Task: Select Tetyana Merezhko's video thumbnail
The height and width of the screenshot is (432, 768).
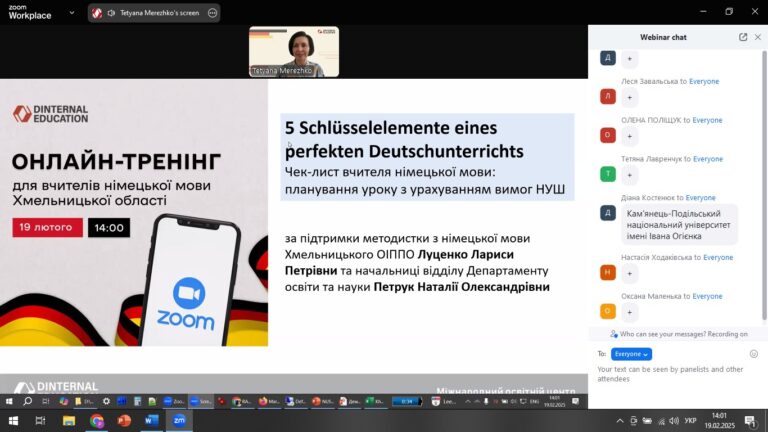Action: click(294, 52)
